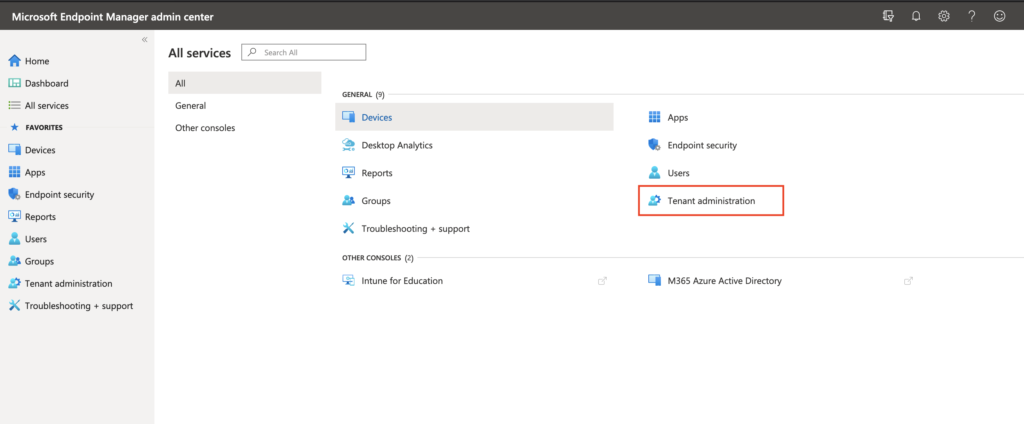Open Intune for Education console link
This screenshot has height=424, width=1024.
click(x=402, y=281)
